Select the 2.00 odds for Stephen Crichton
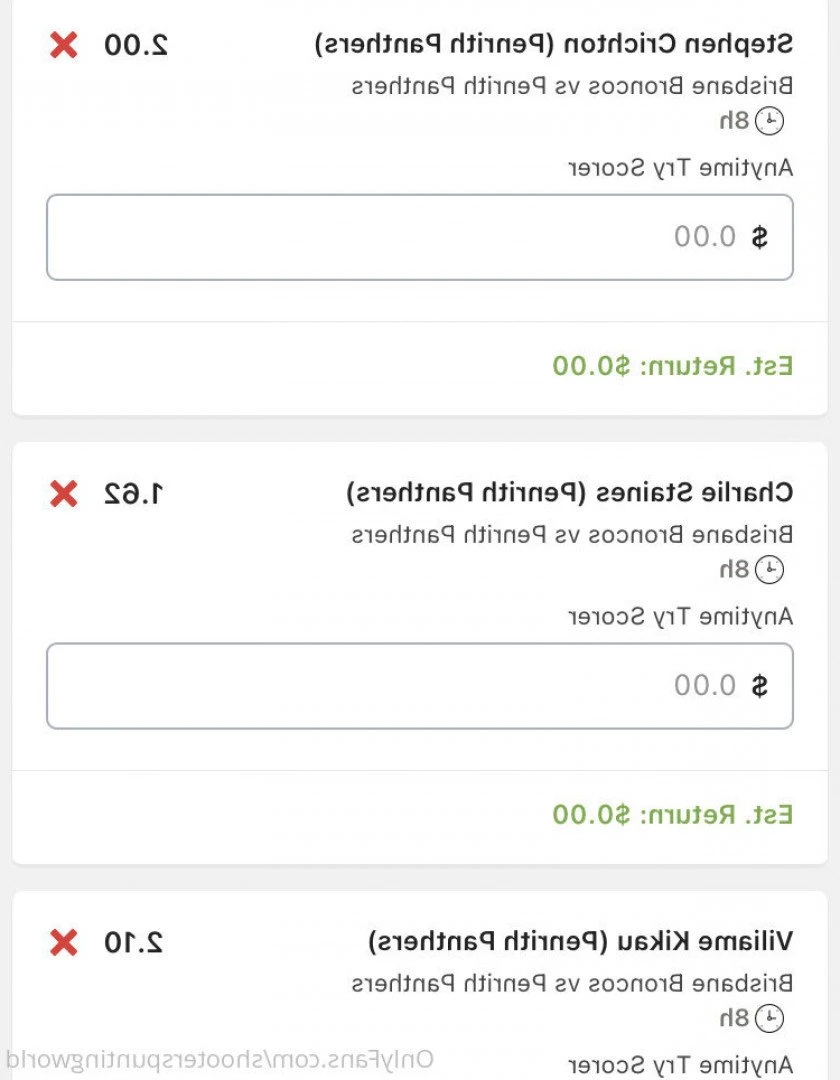The width and height of the screenshot is (840, 1080). (x=136, y=45)
